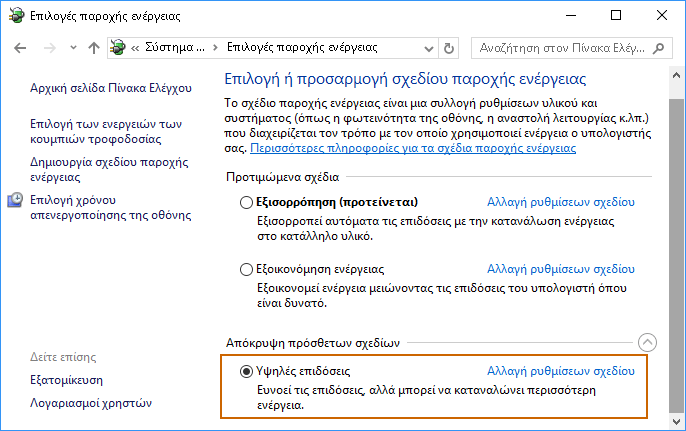Click Επιλογές παροχής ενέργειας breadcrumb
The image size is (686, 431).
click(x=302, y=47)
